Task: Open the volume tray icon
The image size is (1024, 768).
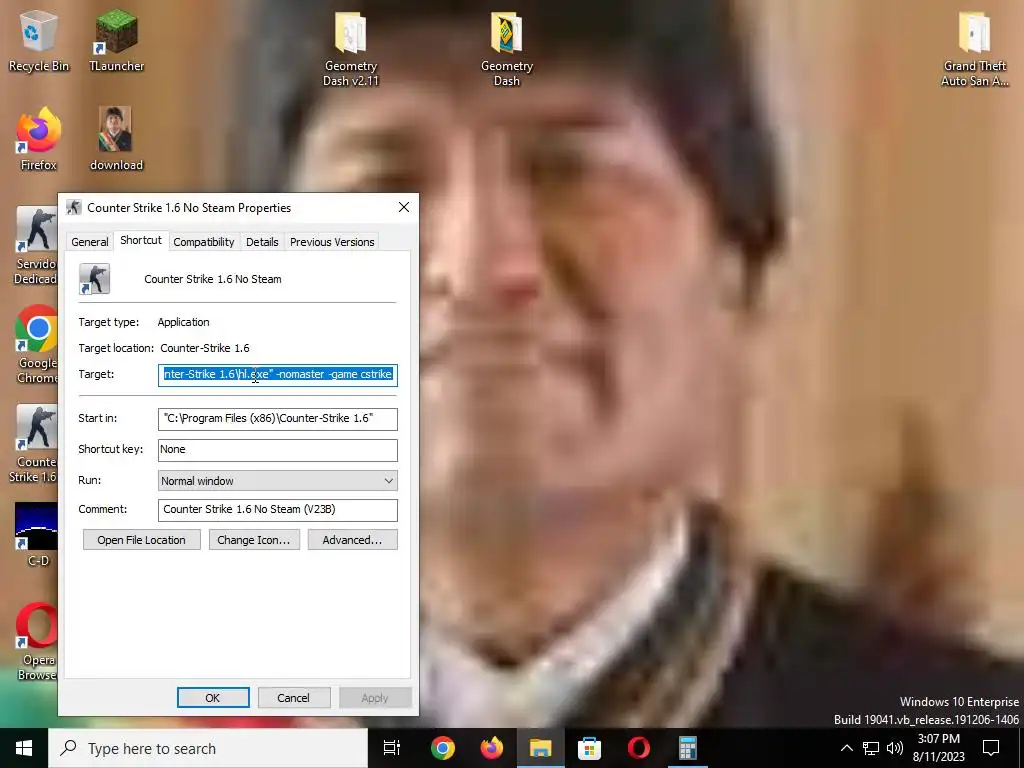Action: pos(895,748)
